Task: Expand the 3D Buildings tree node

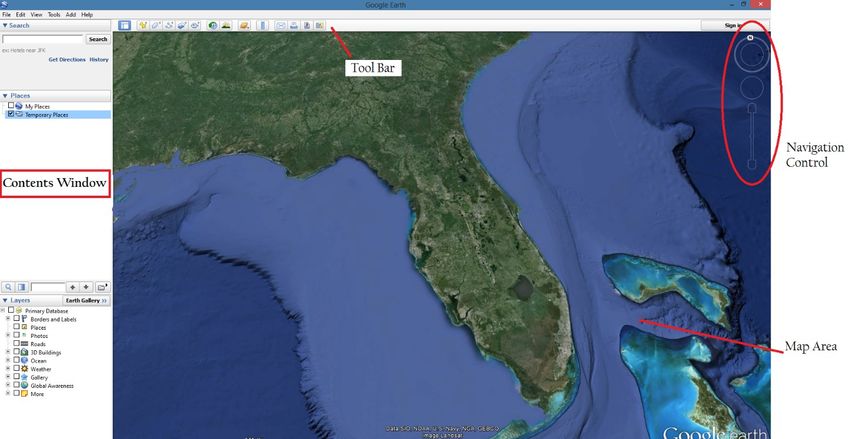Action: coord(8,352)
